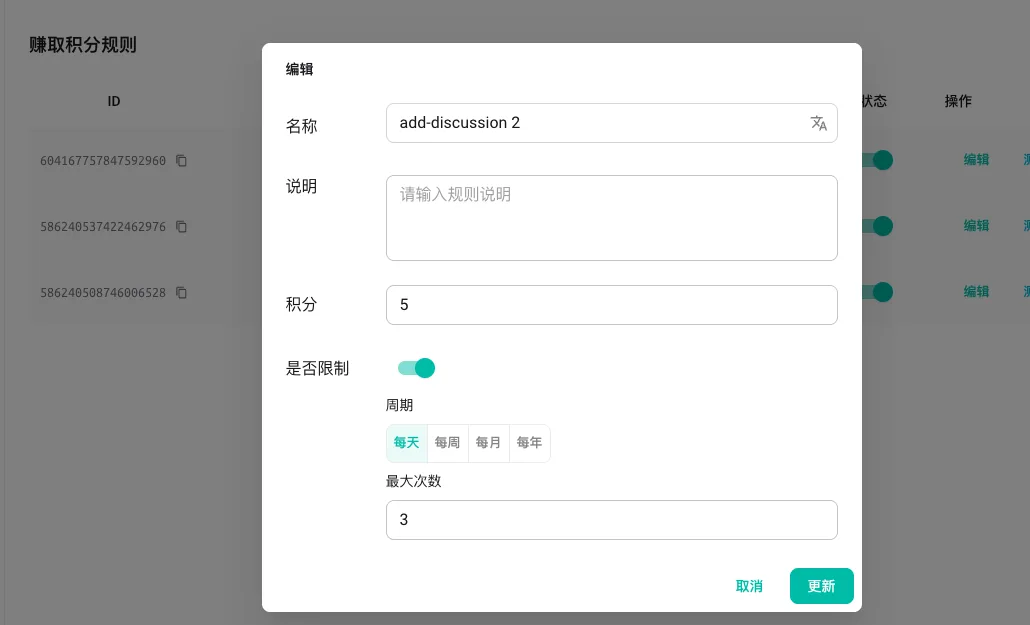Copy ID 586240508746006528
Screen dimensions: 1030x625
[x=181, y=292]
